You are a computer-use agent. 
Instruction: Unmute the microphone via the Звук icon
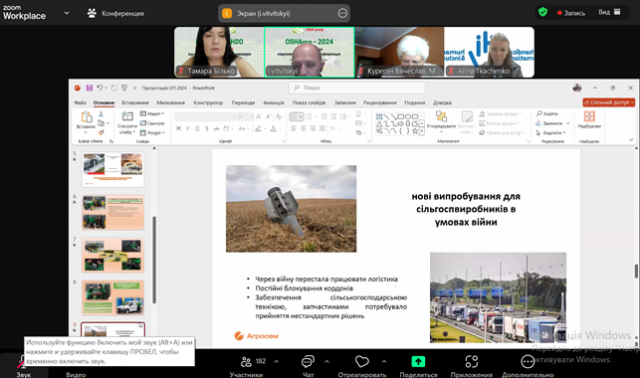coord(21,362)
